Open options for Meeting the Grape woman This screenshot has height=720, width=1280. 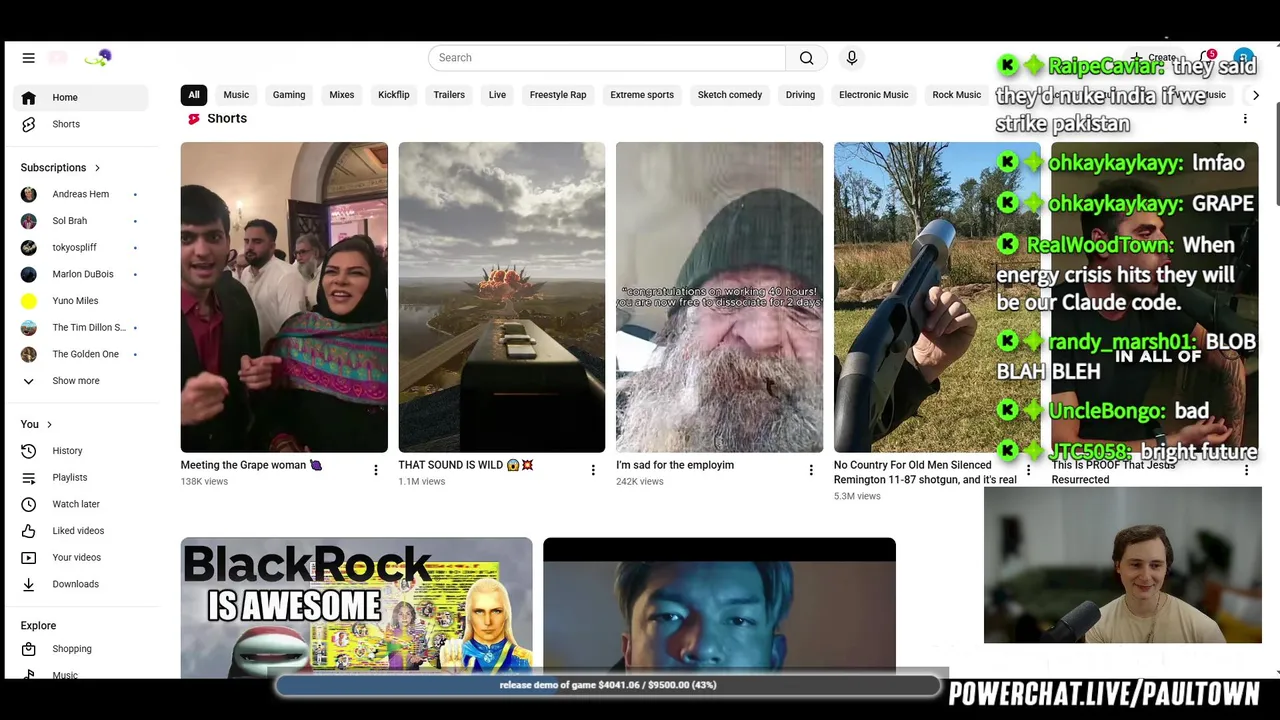pyautogui.click(x=376, y=470)
